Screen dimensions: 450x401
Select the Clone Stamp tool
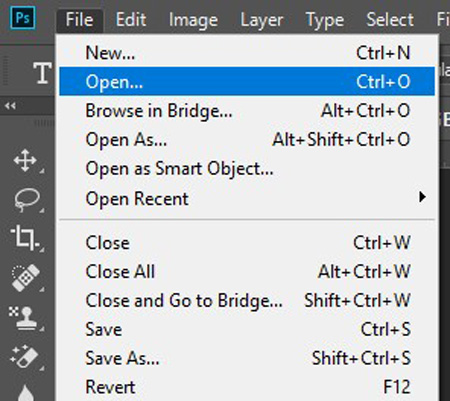[x=24, y=318]
